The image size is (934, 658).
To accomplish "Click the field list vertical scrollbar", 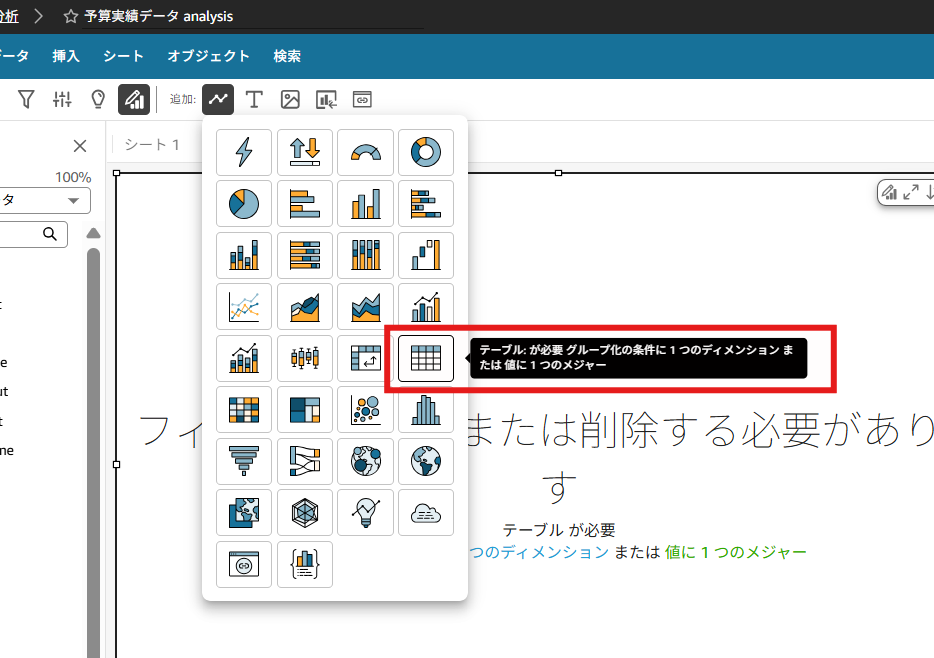I will (93, 453).
